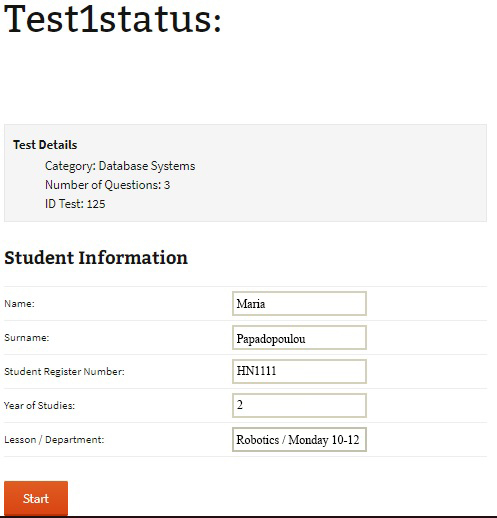Click the 'ID Test: 125' line
This screenshot has height=518, width=497.
click(75, 204)
